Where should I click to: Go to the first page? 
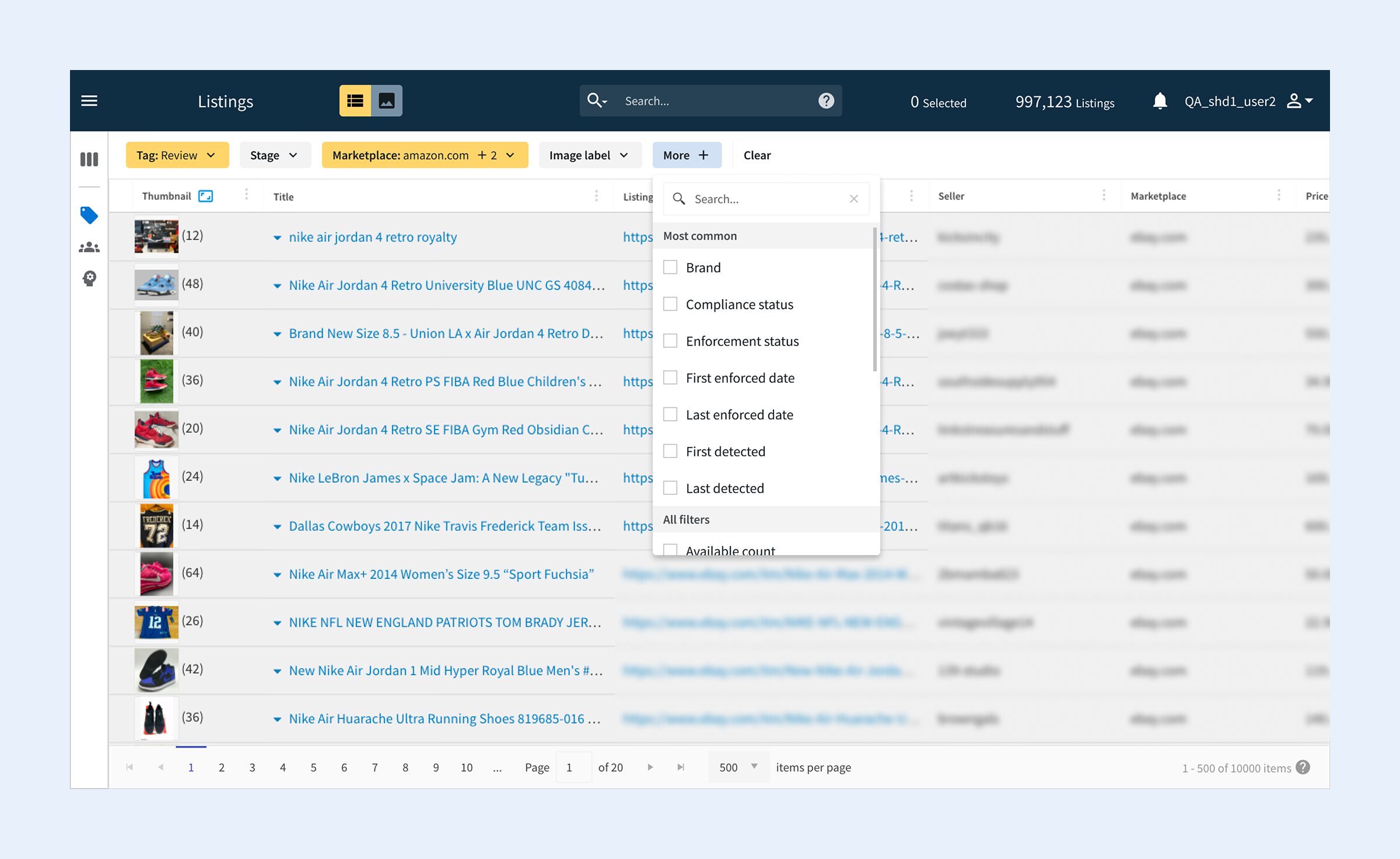pos(129,767)
